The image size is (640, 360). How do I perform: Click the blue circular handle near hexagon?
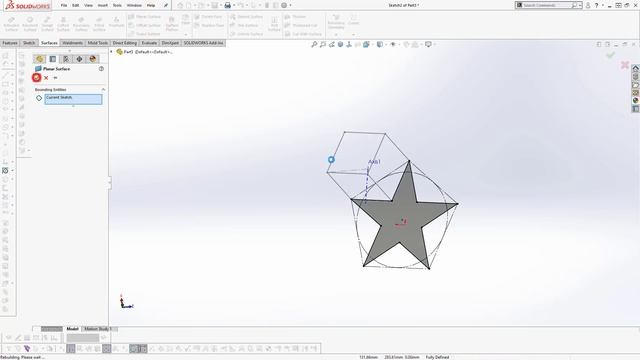[x=331, y=160]
